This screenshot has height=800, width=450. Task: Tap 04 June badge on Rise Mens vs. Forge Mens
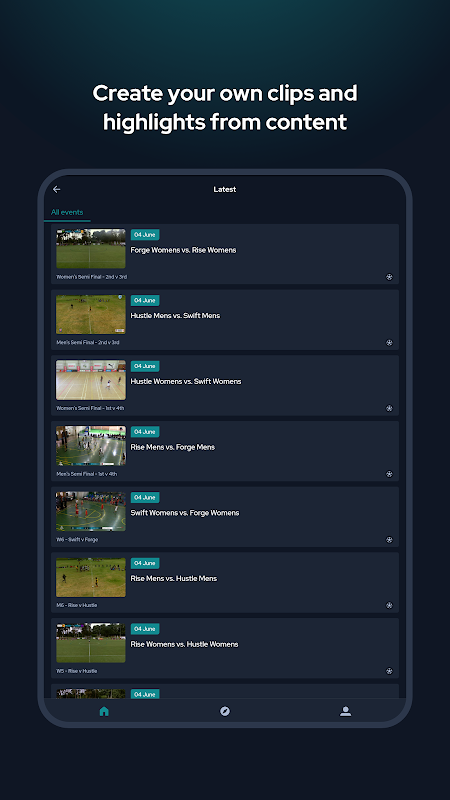(x=145, y=432)
